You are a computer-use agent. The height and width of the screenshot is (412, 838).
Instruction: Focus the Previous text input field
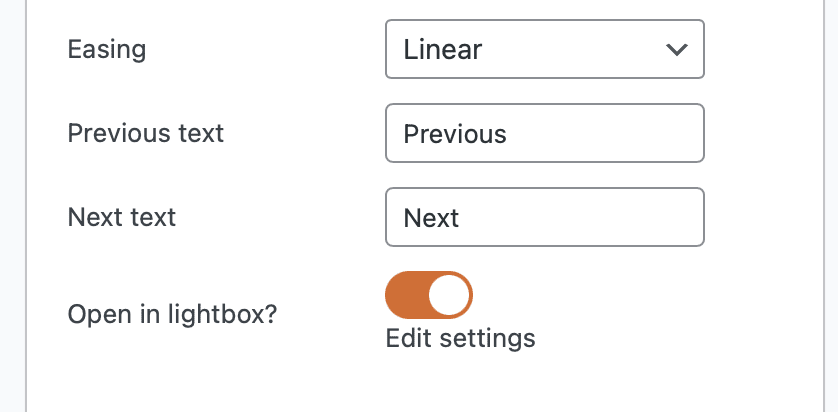pos(544,133)
